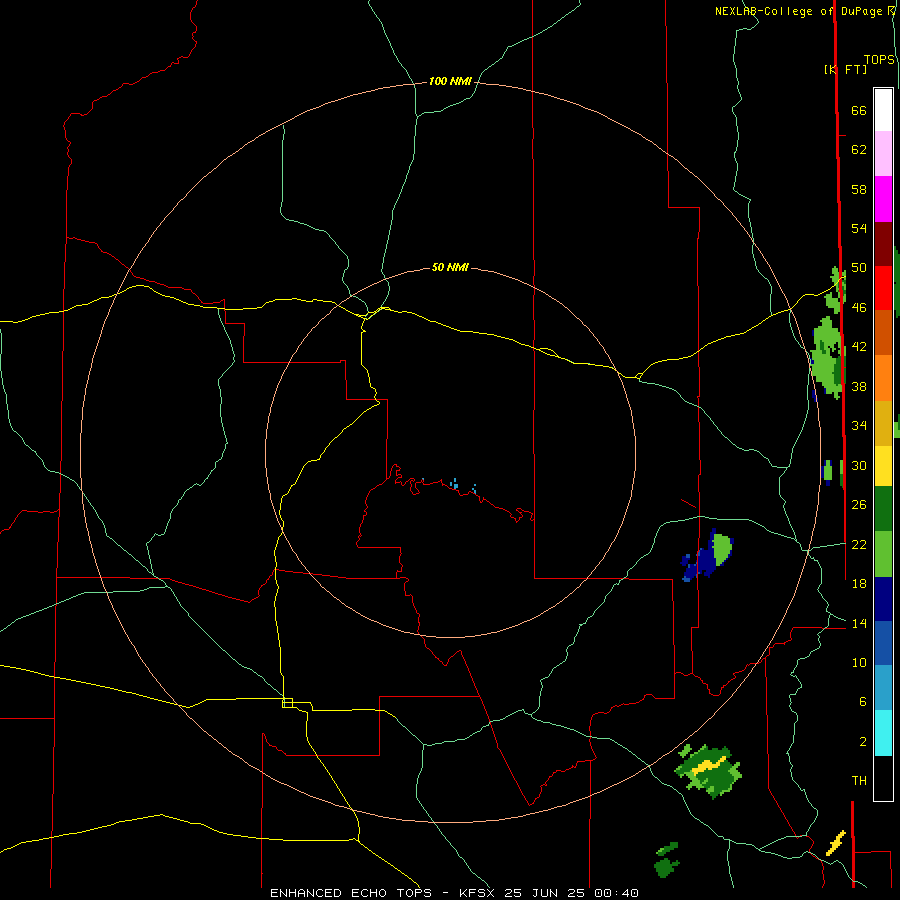Select the dark red 54 kft legend color
The width and height of the screenshot is (900, 900).
pos(883,243)
